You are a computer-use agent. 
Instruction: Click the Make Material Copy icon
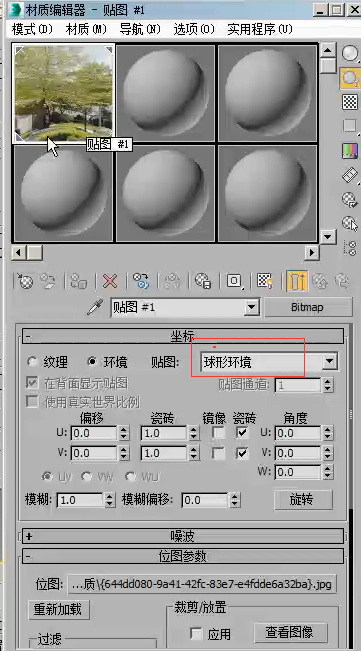click(141, 281)
